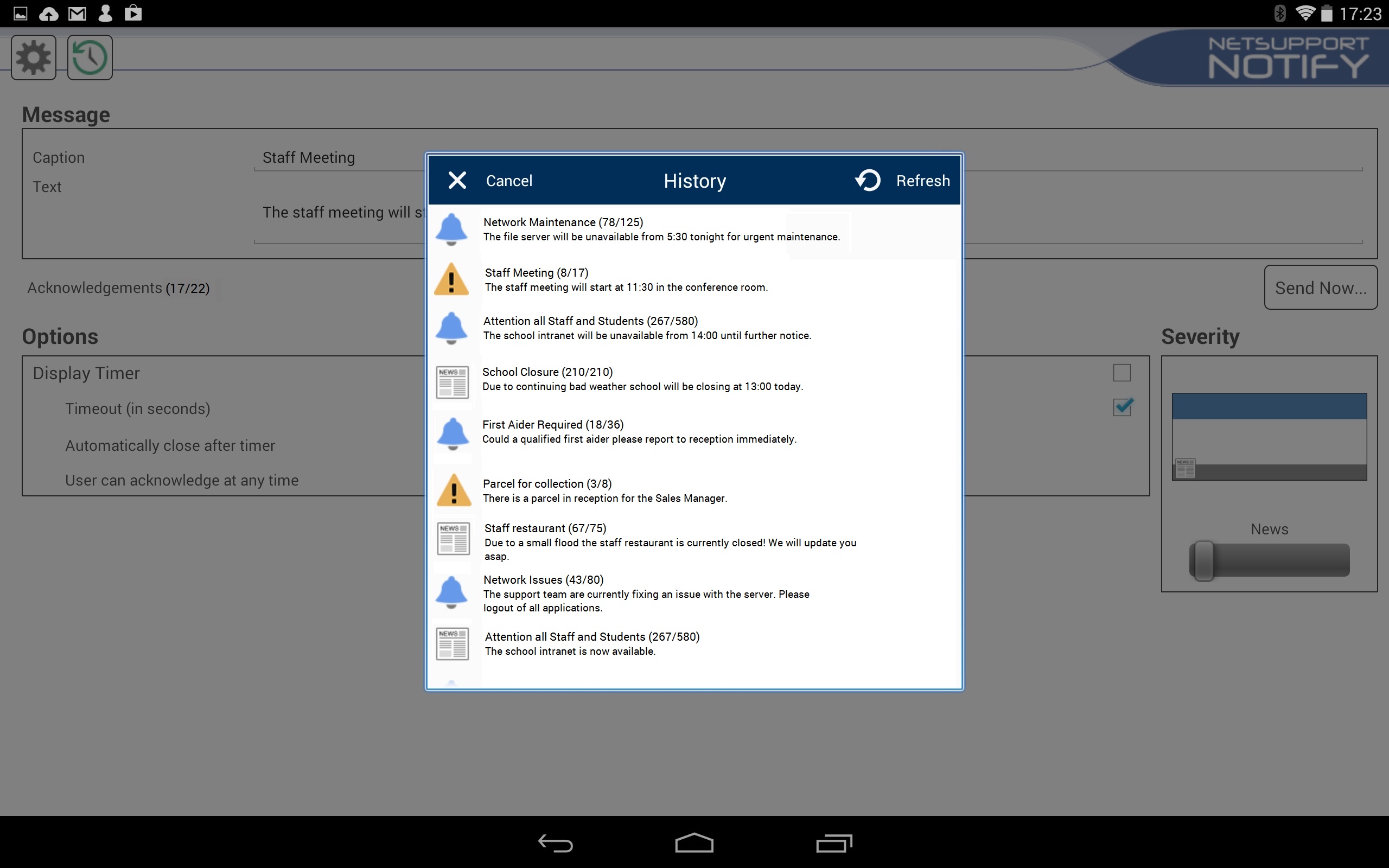Image resolution: width=1389 pixels, height=868 pixels.
Task: Tap the Android back navigation button
Action: (555, 843)
